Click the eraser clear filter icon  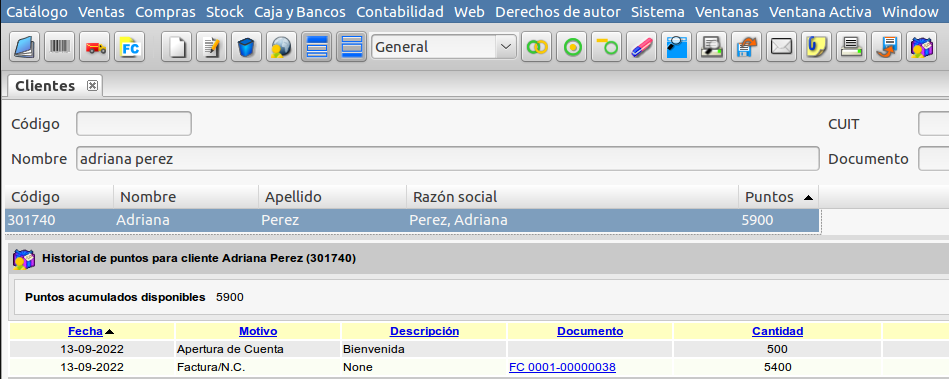642,47
